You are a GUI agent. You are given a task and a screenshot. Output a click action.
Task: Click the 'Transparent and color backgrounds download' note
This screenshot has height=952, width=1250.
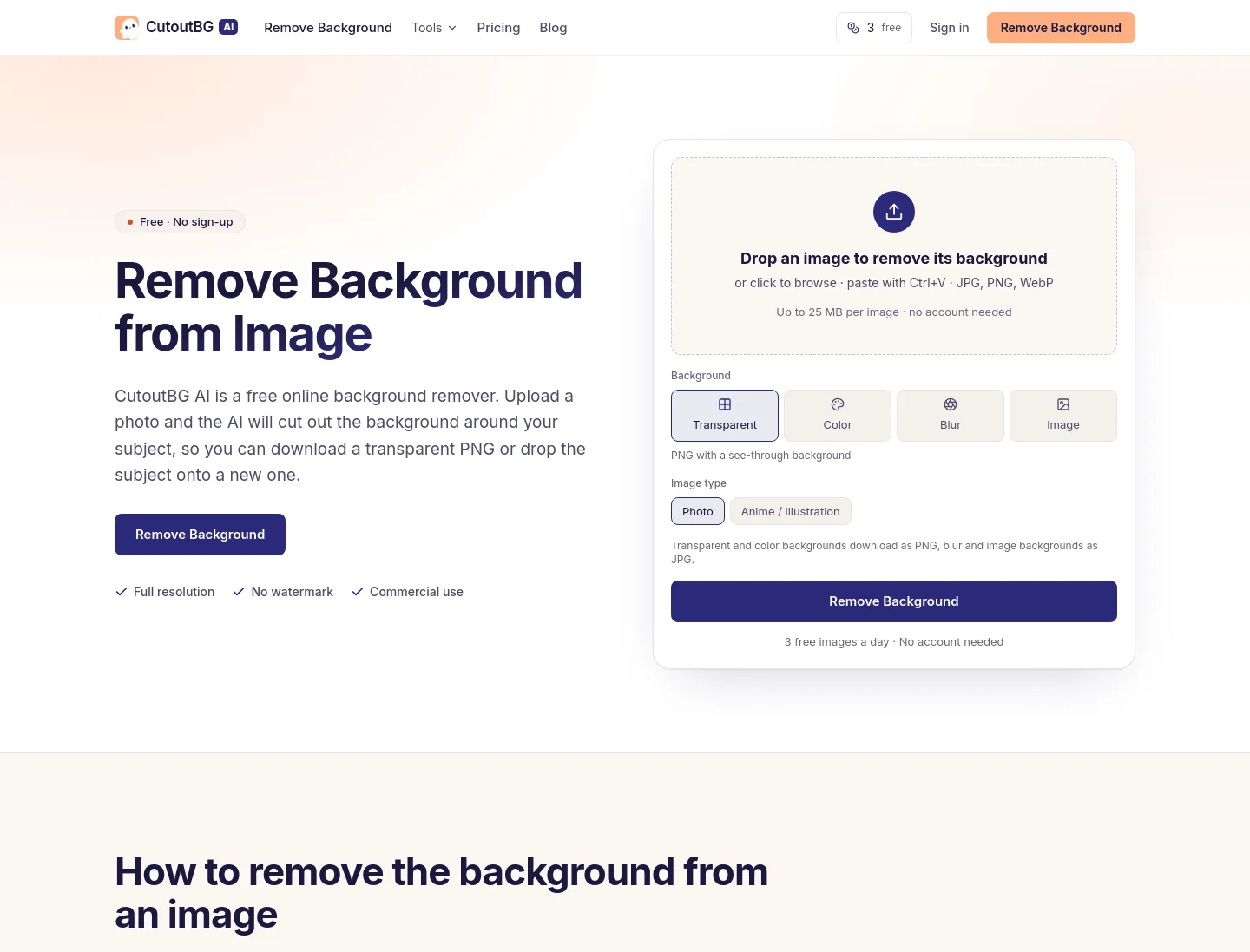coord(885,553)
